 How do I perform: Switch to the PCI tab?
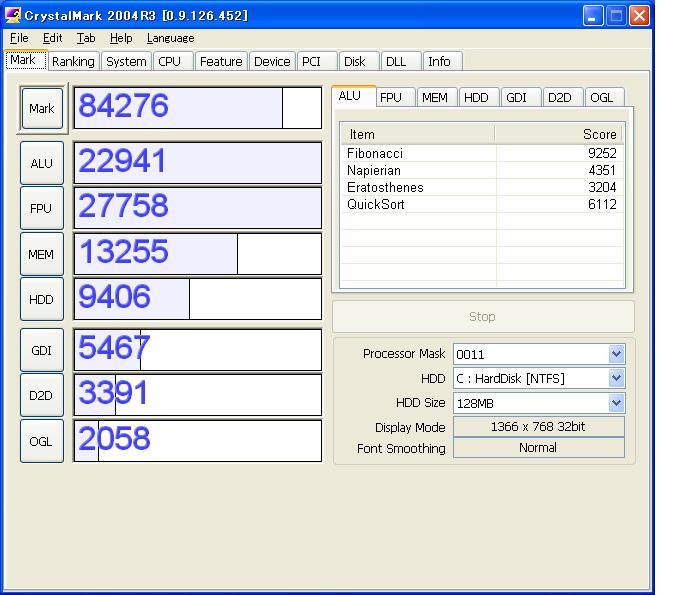[x=317, y=61]
